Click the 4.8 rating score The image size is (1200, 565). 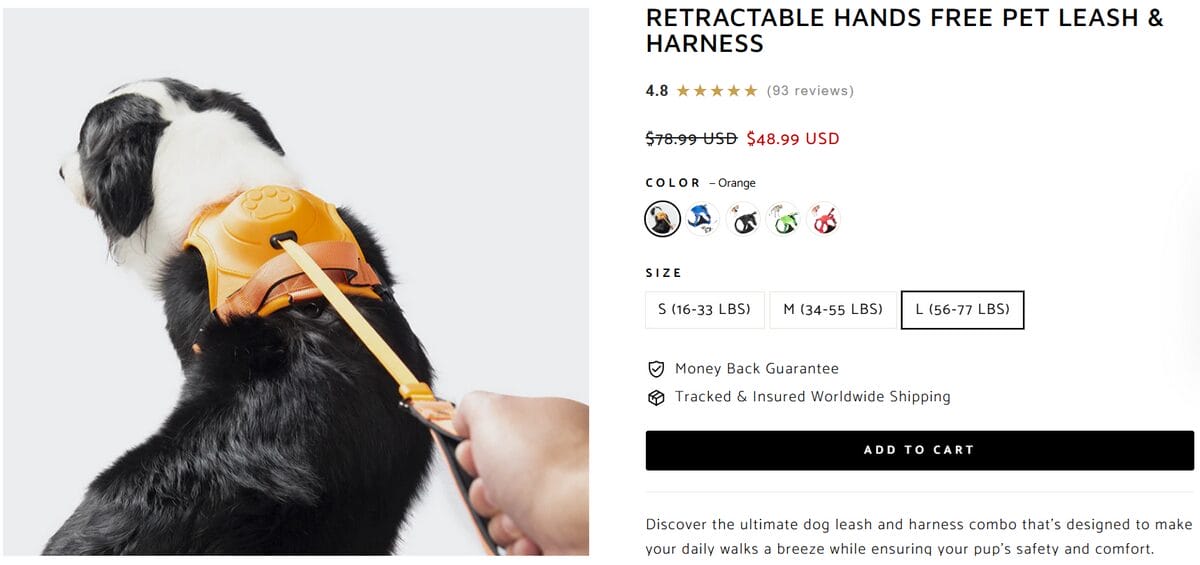click(657, 91)
